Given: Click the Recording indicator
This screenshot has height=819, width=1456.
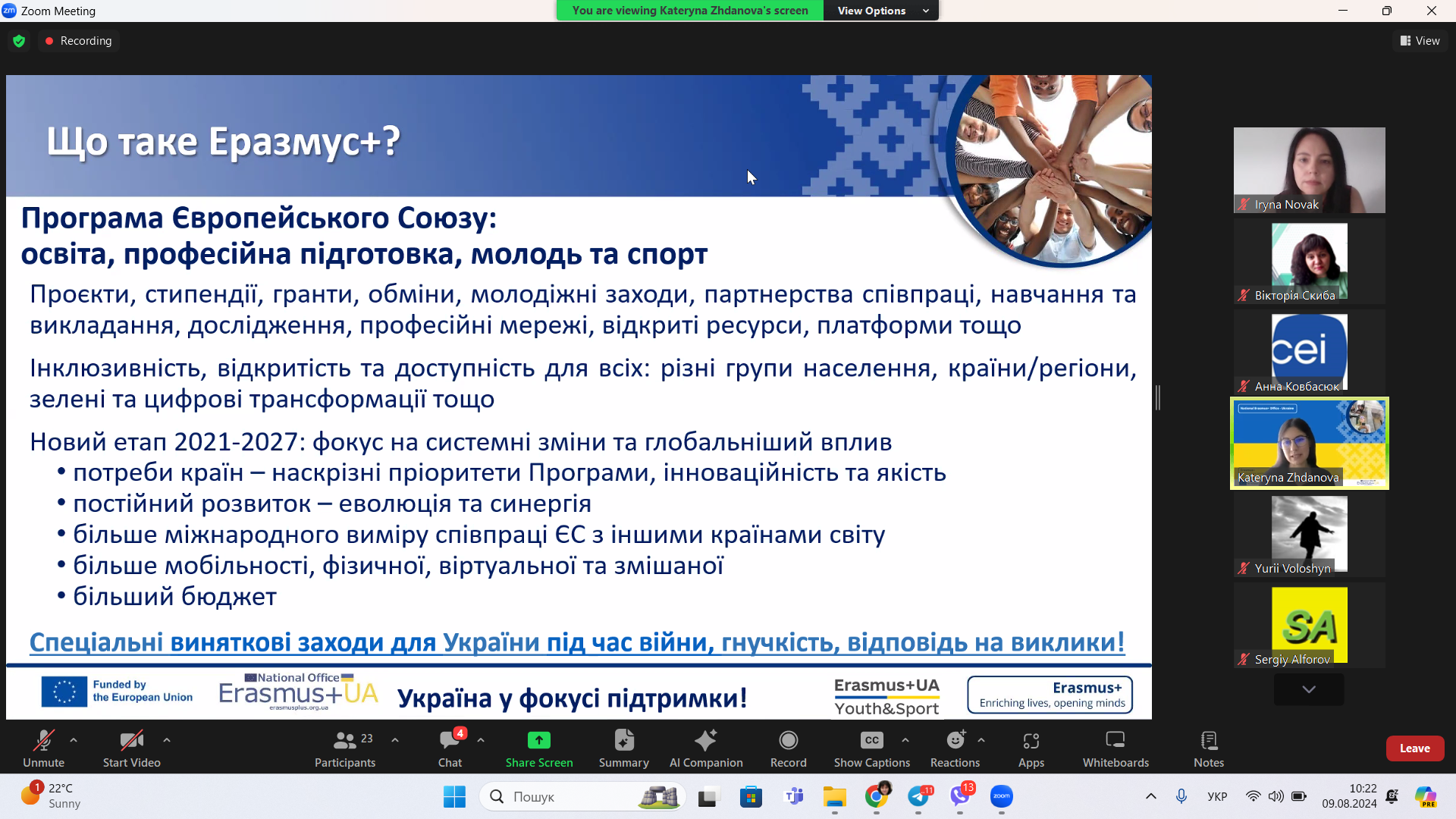Looking at the screenshot, I should [78, 40].
